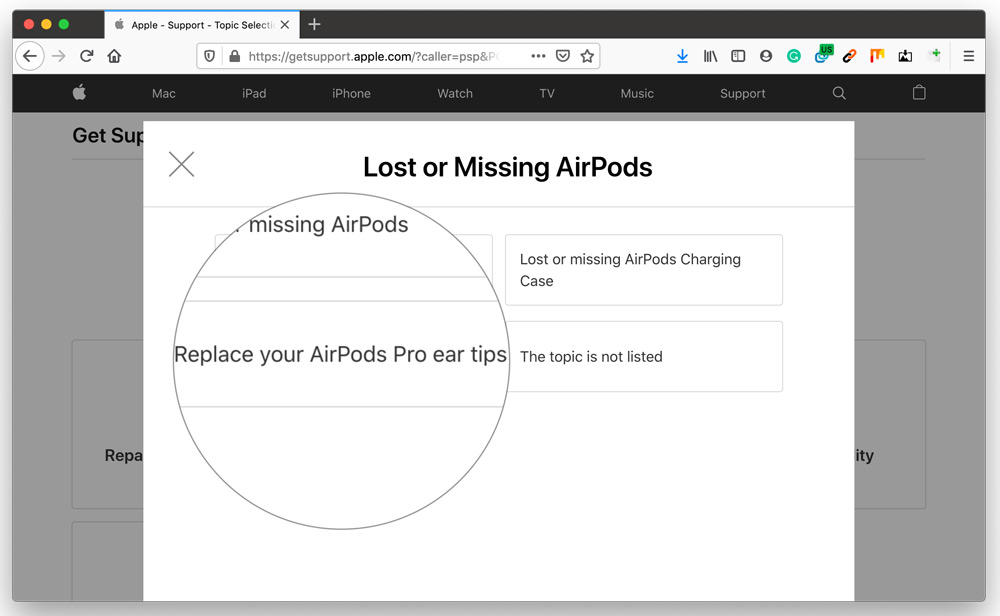Select Support in the Apple navigation
The height and width of the screenshot is (616, 1000).
[x=742, y=93]
